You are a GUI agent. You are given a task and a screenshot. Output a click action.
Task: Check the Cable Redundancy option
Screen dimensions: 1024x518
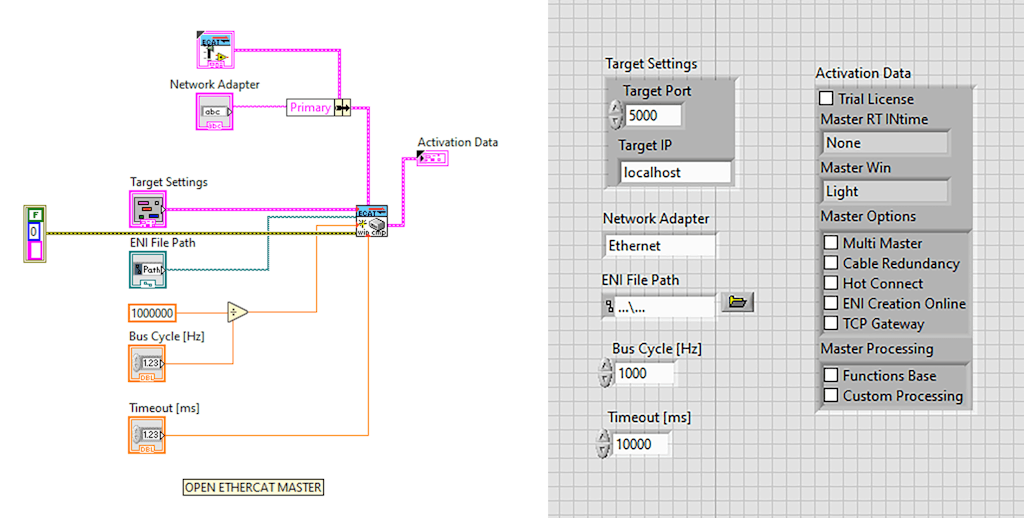(831, 263)
